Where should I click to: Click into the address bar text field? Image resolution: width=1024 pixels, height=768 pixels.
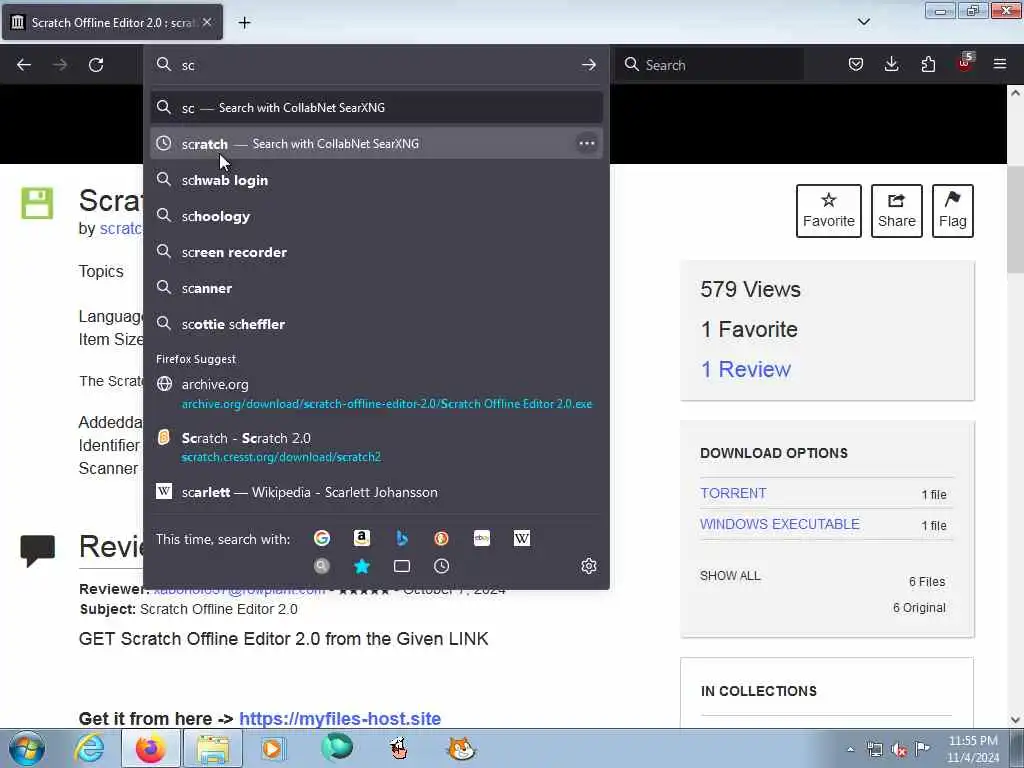pos(376,65)
